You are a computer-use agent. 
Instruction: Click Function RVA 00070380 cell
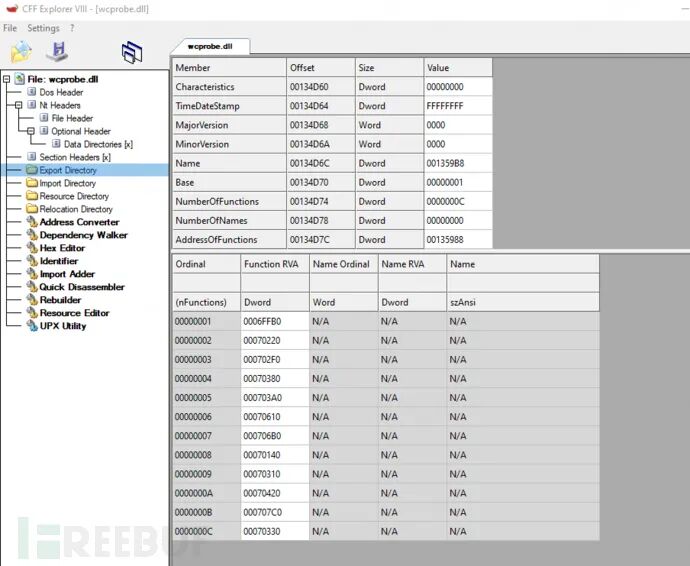[x=275, y=379]
